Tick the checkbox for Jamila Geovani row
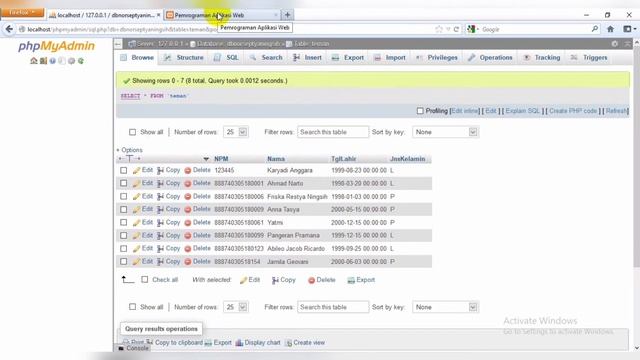Image resolution: width=640 pixels, height=360 pixels. (x=124, y=262)
